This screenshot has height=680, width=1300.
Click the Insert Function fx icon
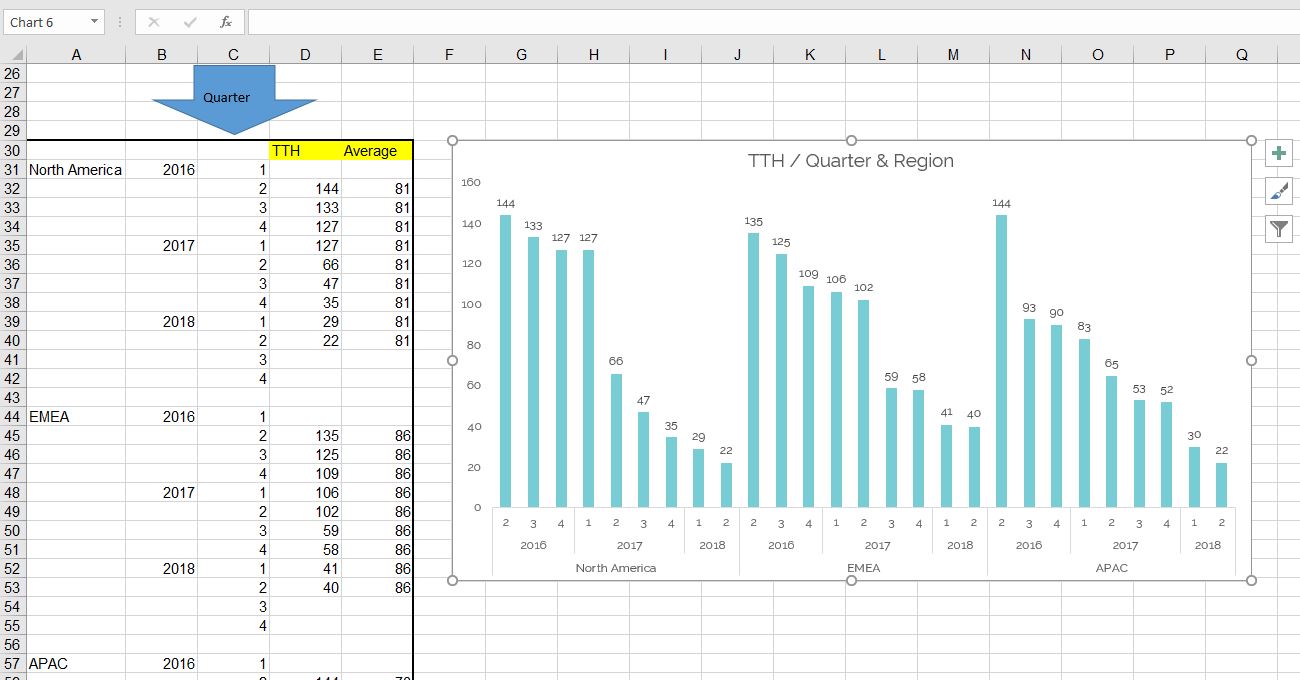point(226,22)
